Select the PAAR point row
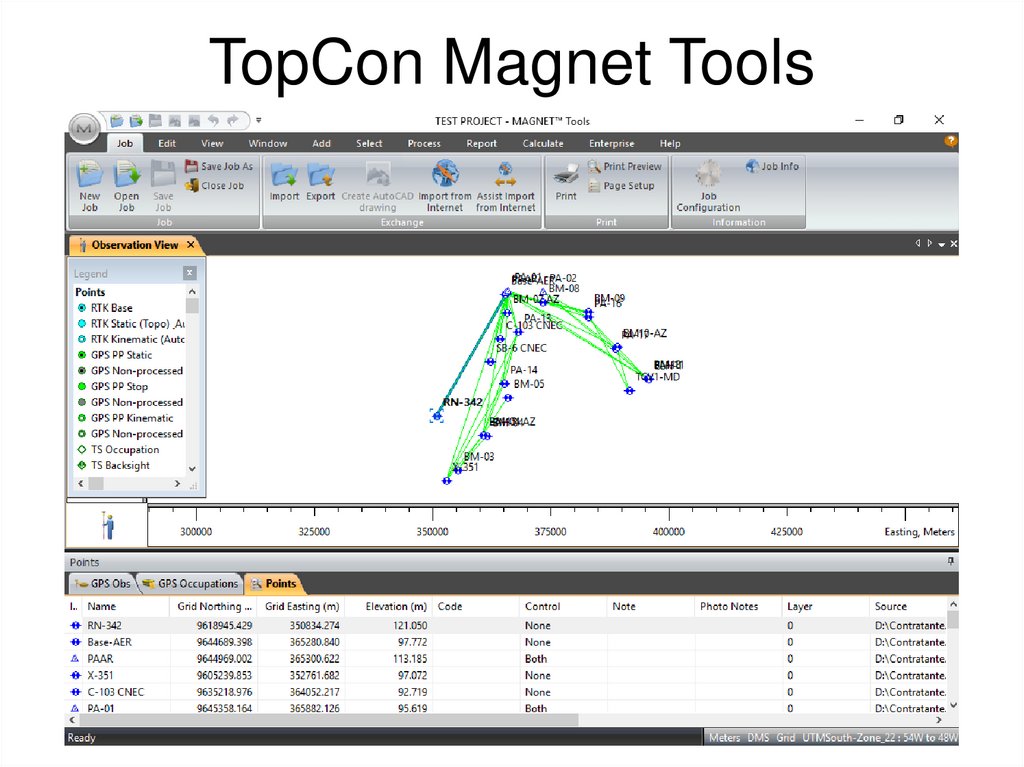 point(507,659)
